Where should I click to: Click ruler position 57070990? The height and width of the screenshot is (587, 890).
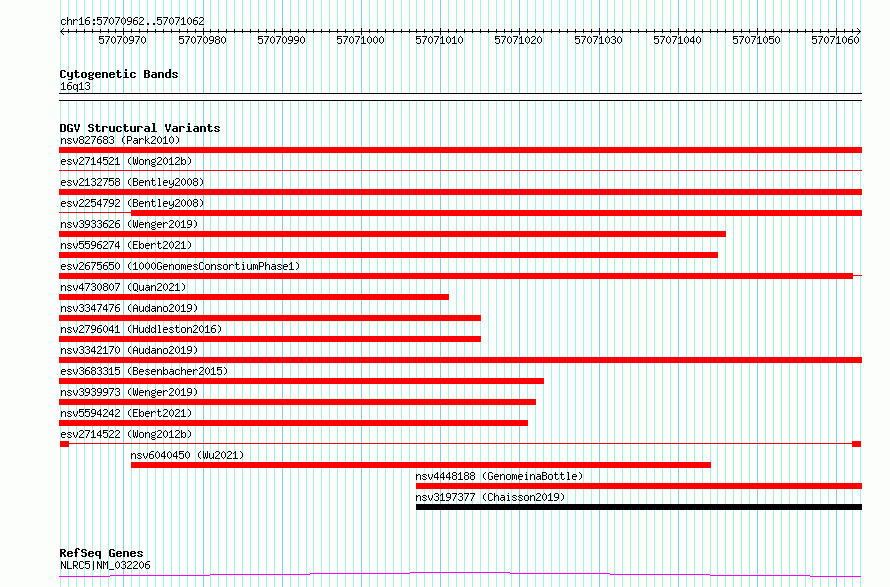pos(281,40)
